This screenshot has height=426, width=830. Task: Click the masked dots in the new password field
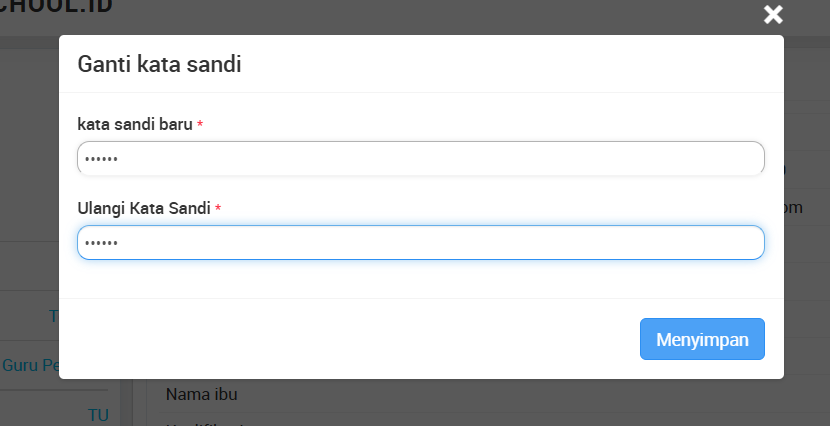pos(101,159)
